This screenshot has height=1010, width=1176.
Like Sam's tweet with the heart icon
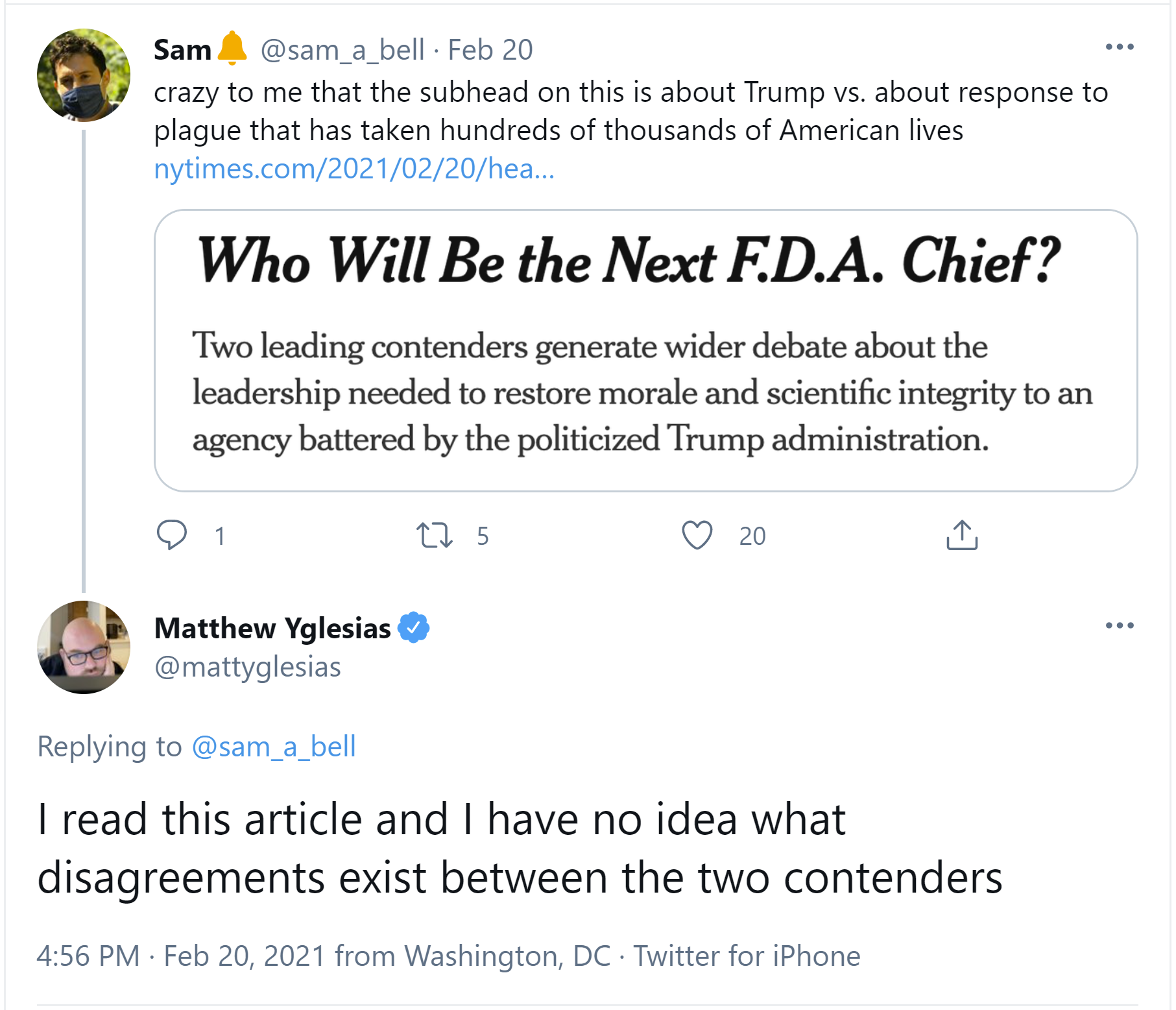point(697,535)
